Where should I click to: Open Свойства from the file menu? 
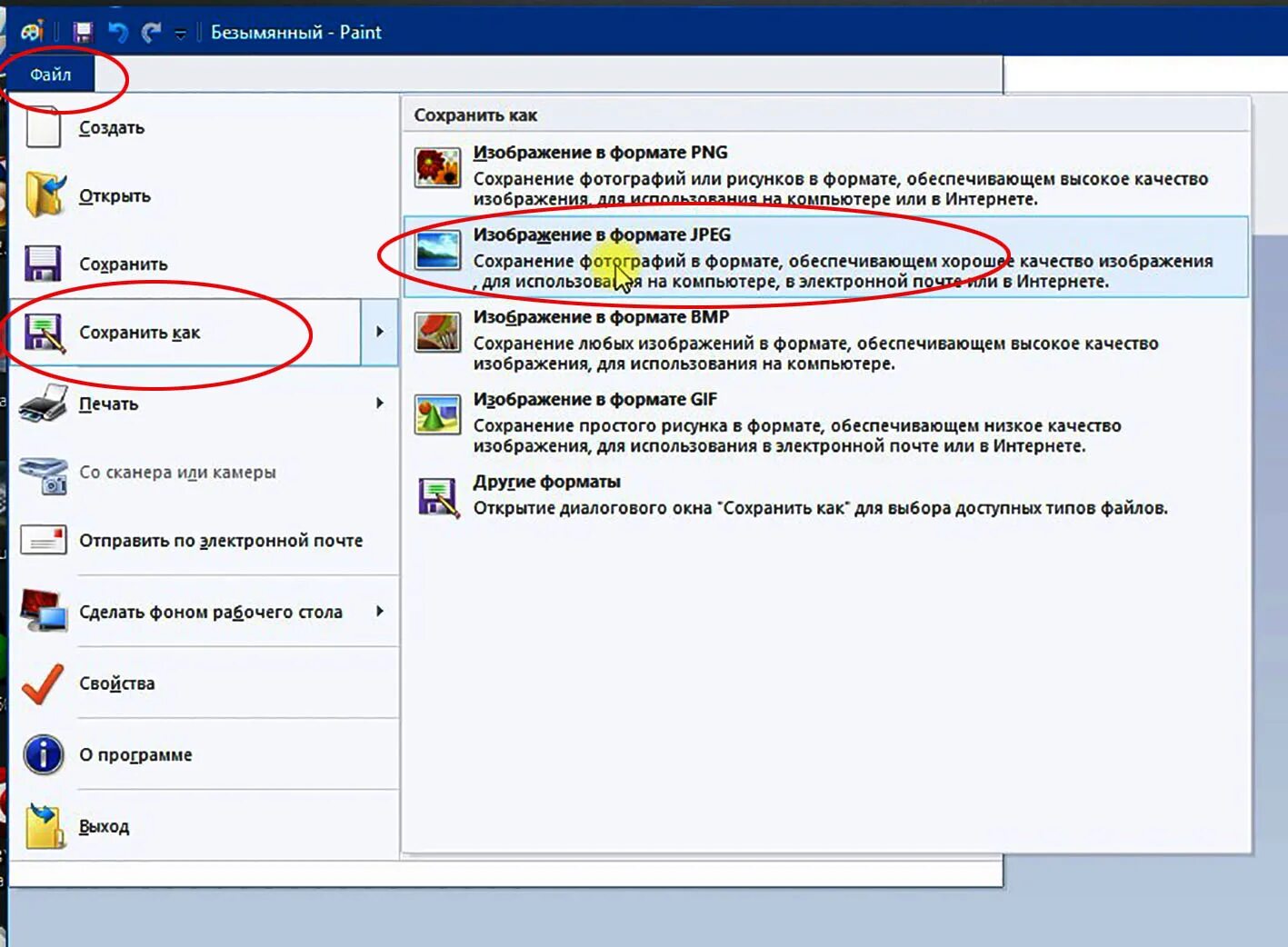[x=204, y=683]
